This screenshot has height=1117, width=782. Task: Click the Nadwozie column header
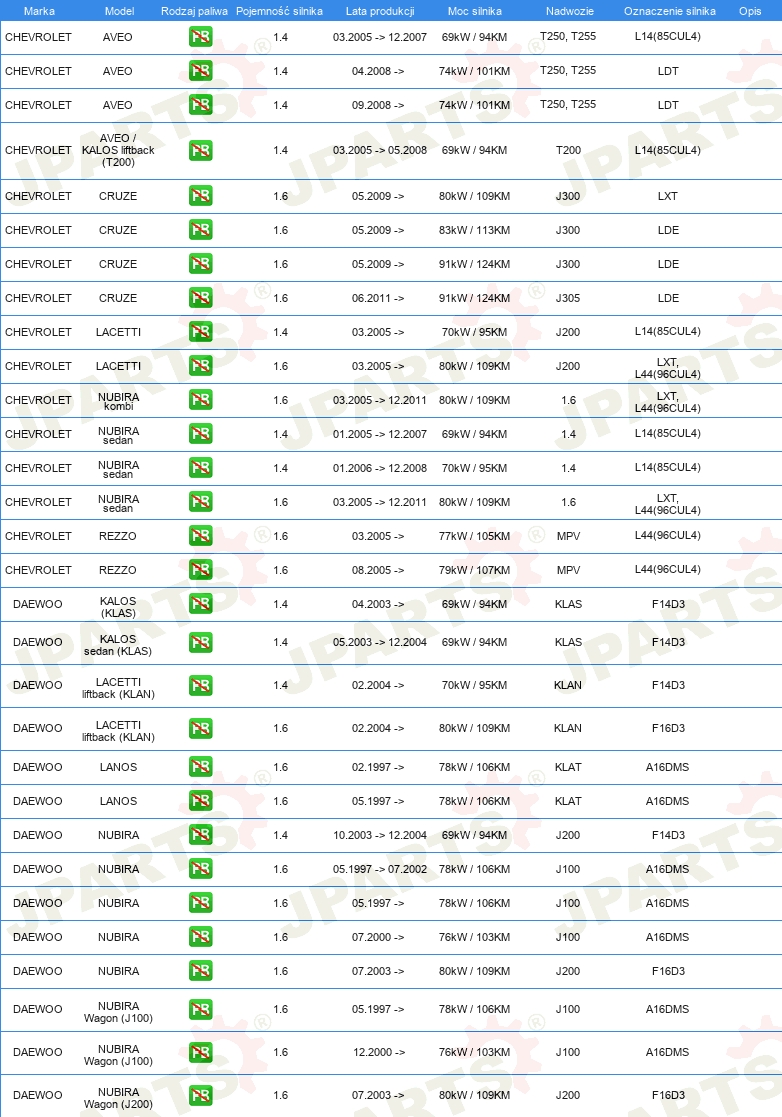click(570, 11)
